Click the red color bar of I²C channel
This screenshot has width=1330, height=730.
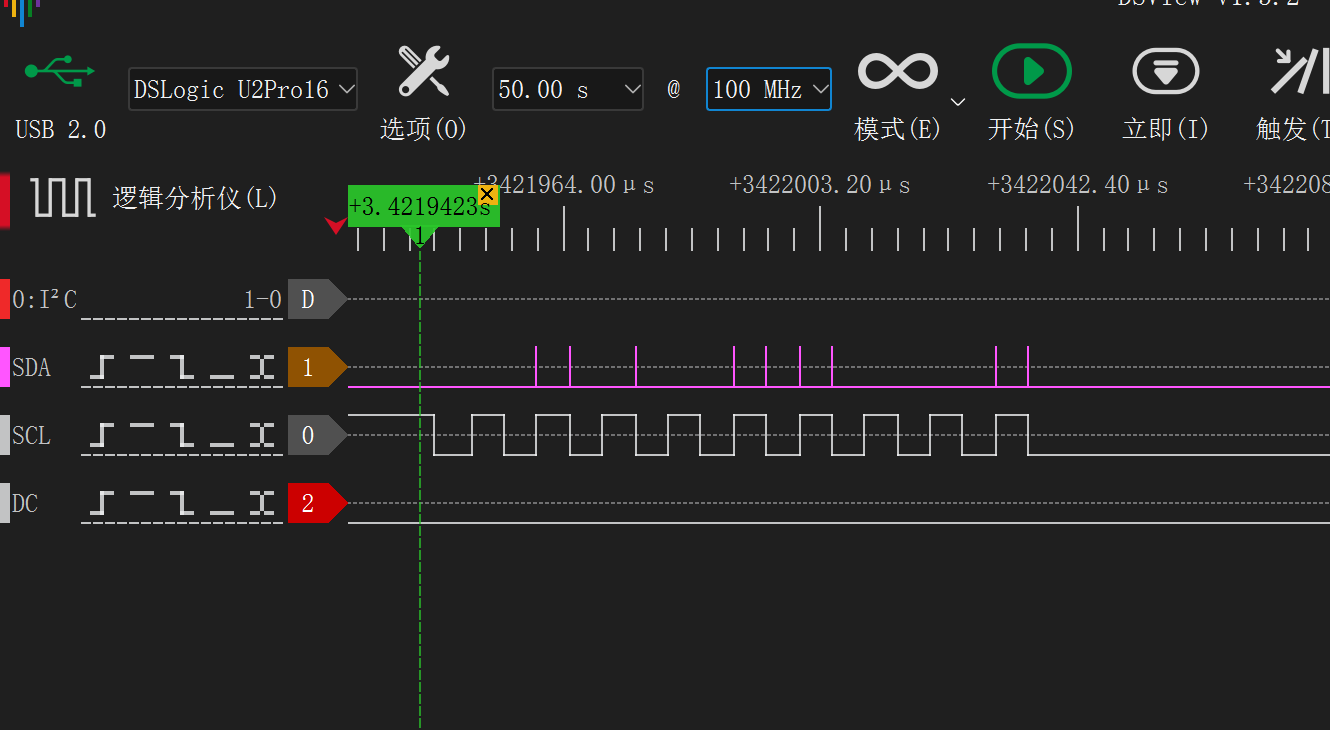[4, 299]
